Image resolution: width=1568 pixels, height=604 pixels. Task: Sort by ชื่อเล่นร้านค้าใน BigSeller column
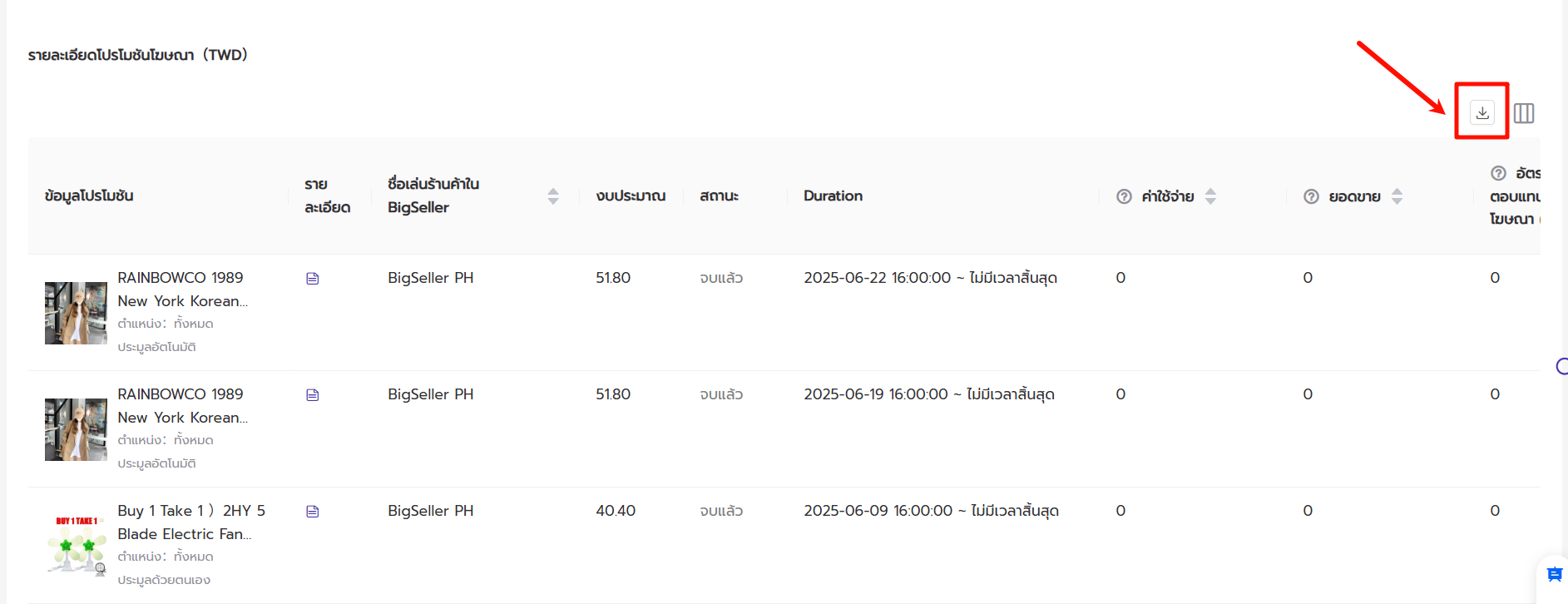553,196
